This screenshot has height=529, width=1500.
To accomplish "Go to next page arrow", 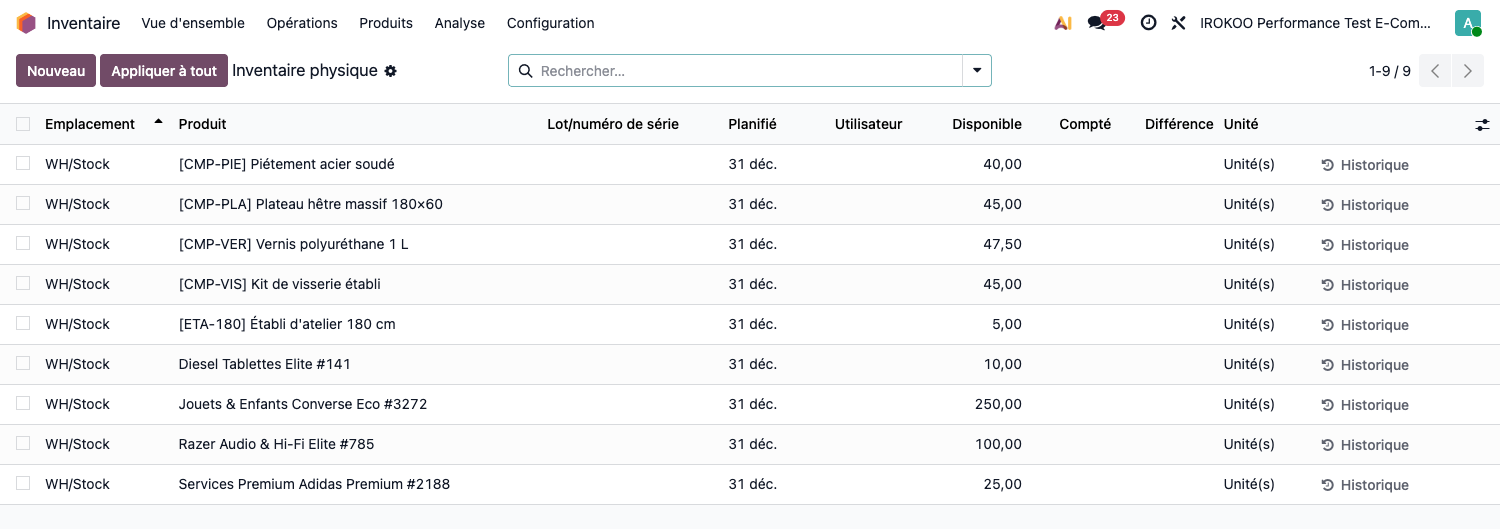I will (x=1467, y=71).
